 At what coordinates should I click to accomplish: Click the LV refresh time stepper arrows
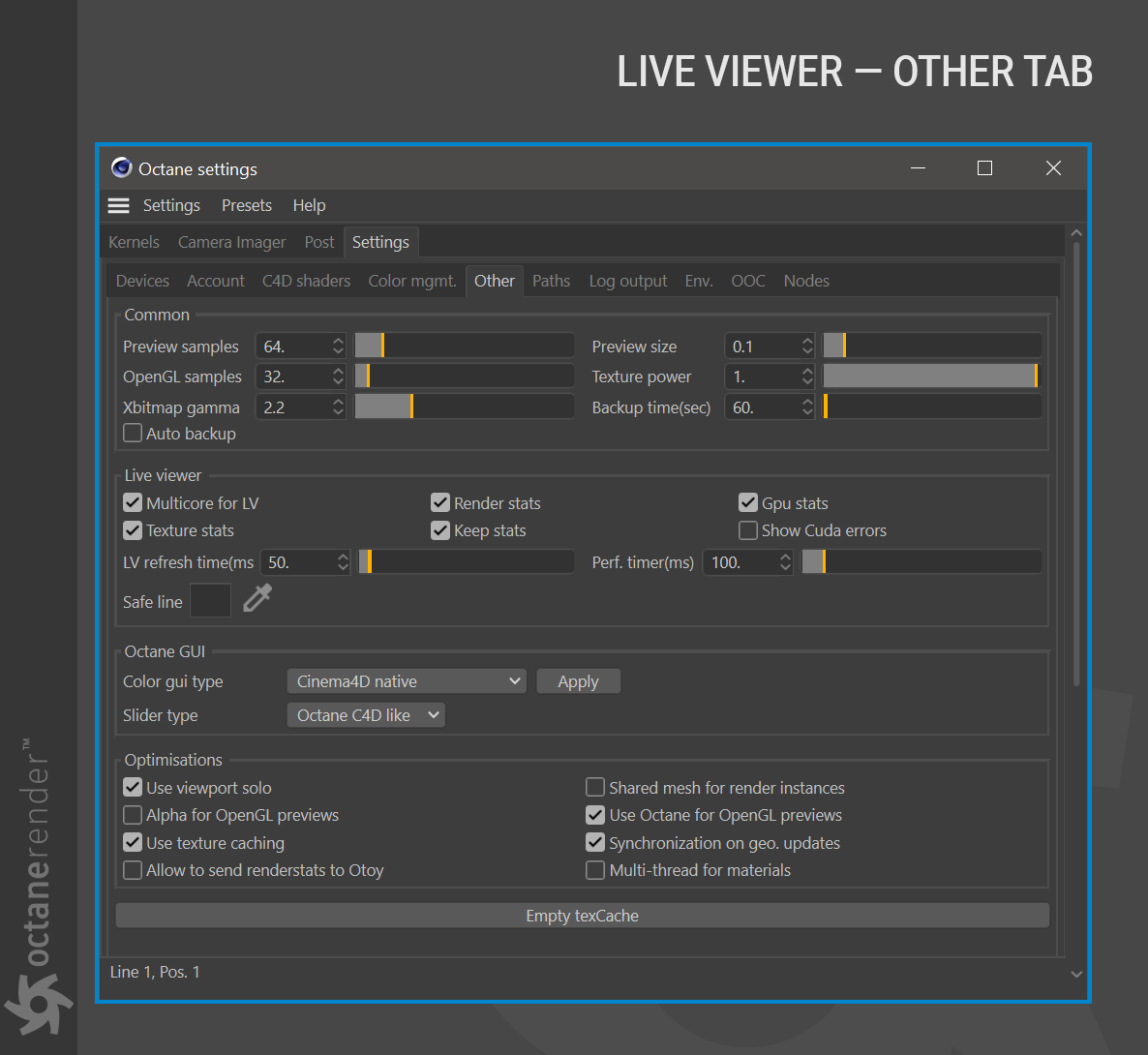coord(343,562)
